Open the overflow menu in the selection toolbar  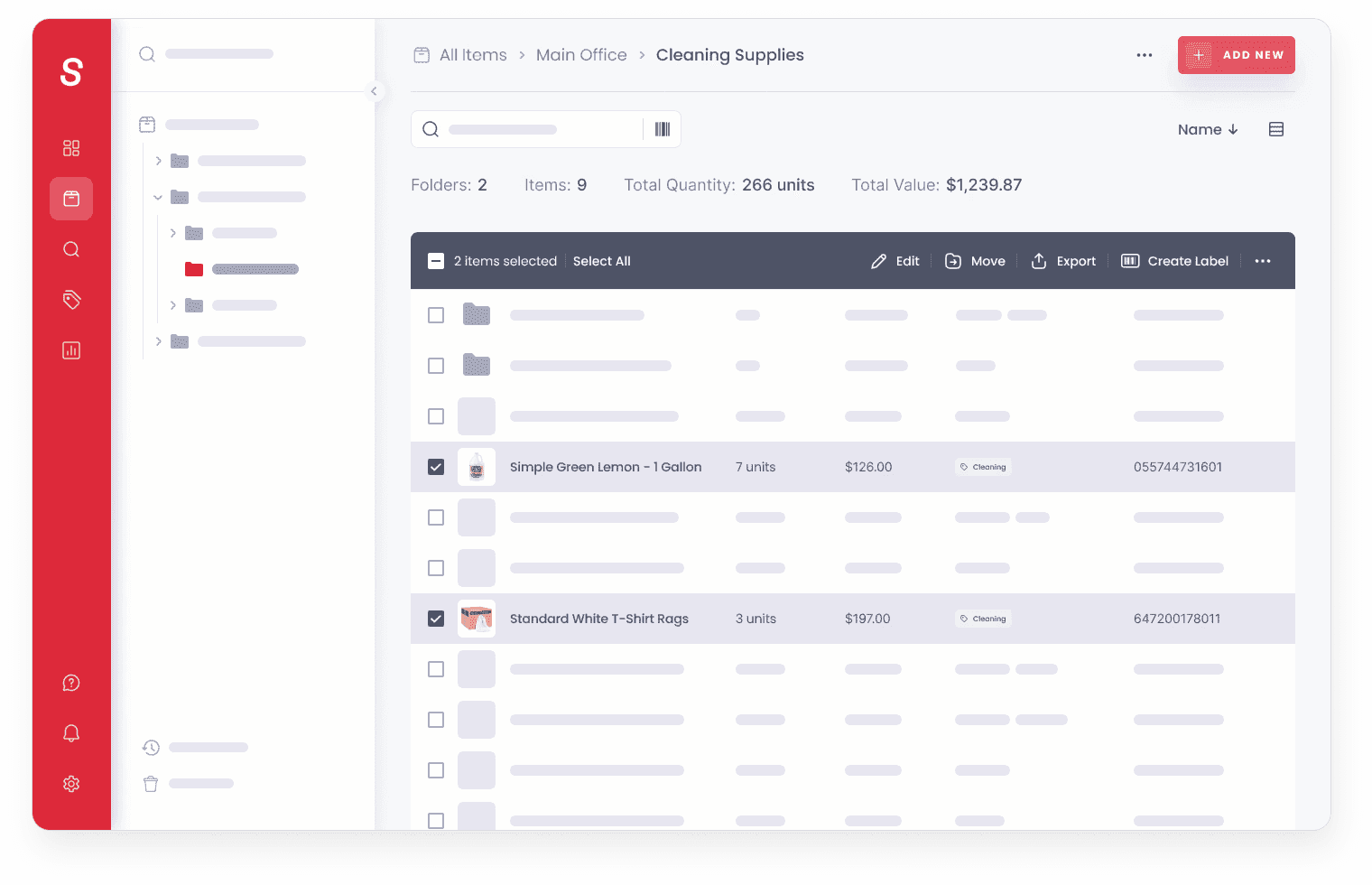1263,260
